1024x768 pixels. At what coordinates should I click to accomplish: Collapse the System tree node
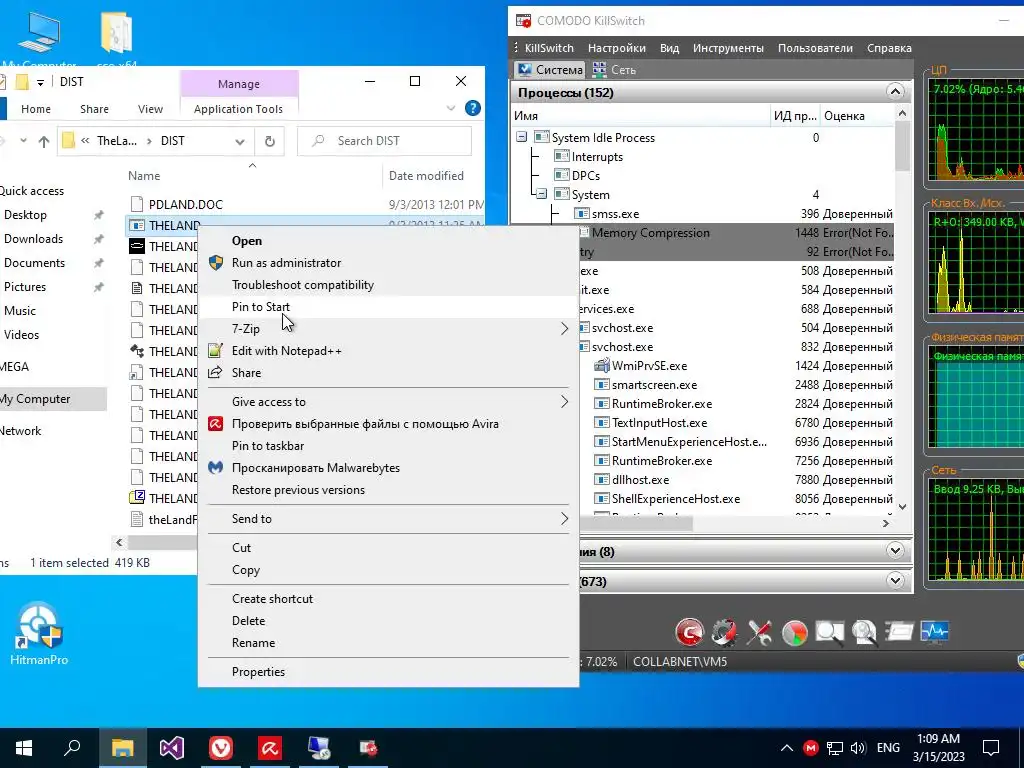(x=541, y=194)
